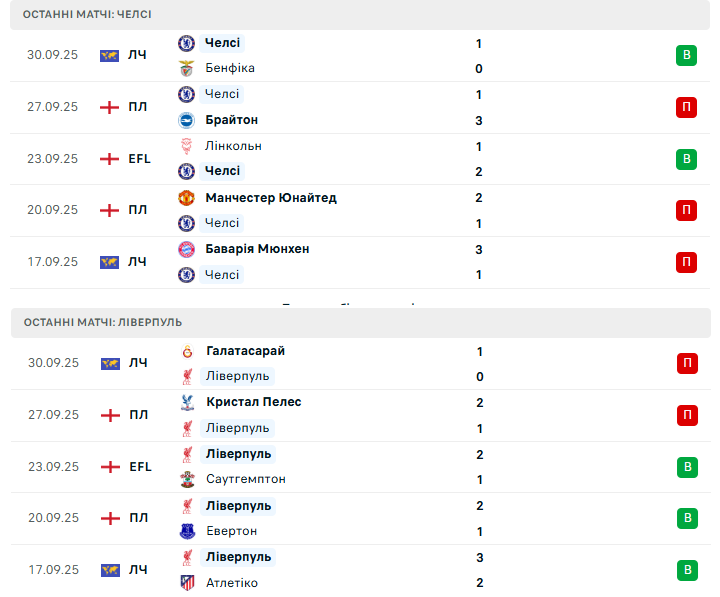Click the Manchester United crest icon

(186, 198)
